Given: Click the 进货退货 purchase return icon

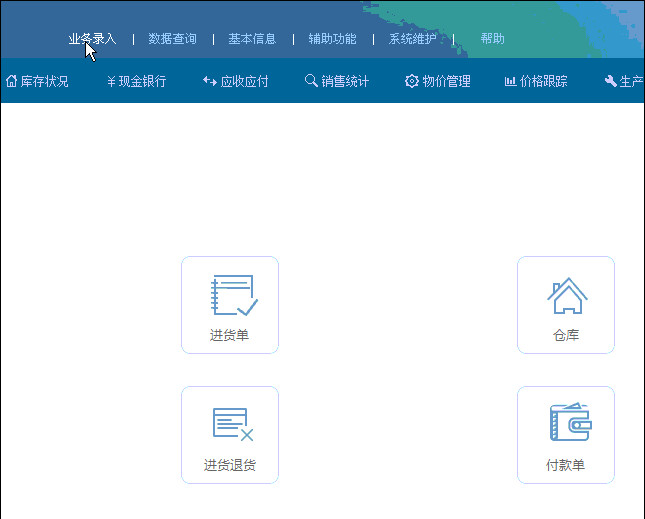Looking at the screenshot, I should point(233,424).
